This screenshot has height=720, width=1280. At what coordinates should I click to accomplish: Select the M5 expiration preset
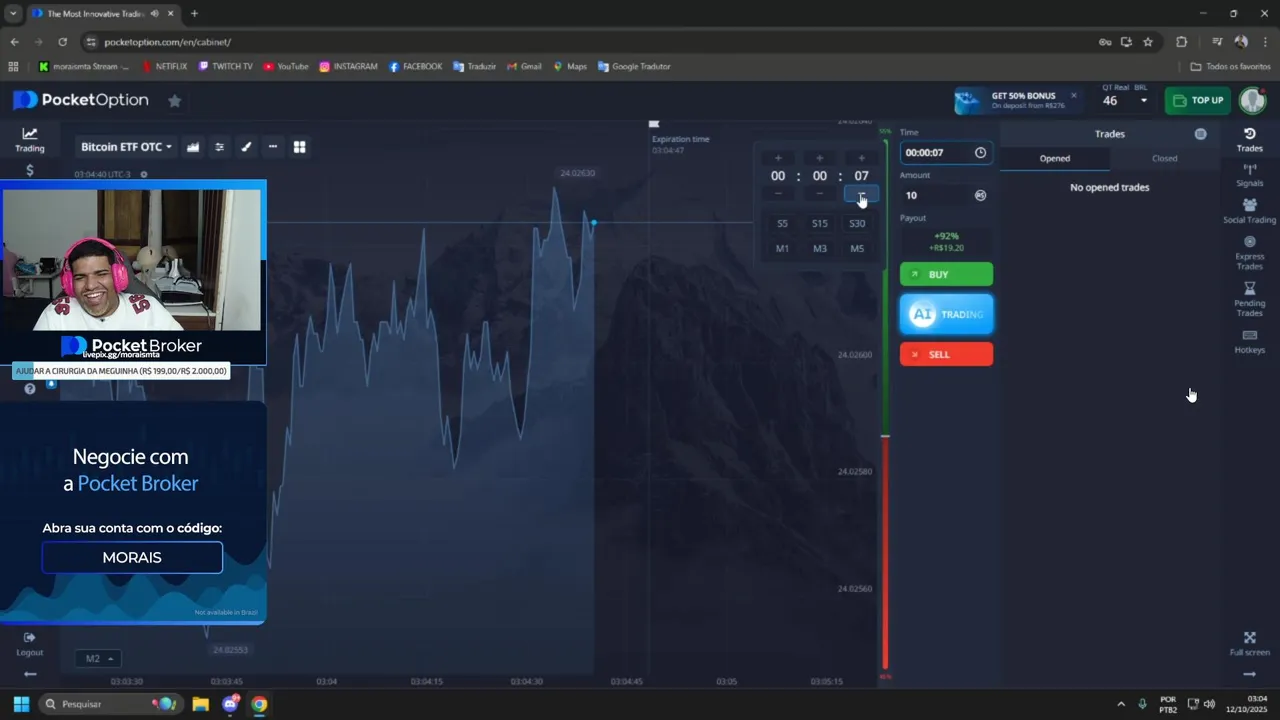[857, 249]
